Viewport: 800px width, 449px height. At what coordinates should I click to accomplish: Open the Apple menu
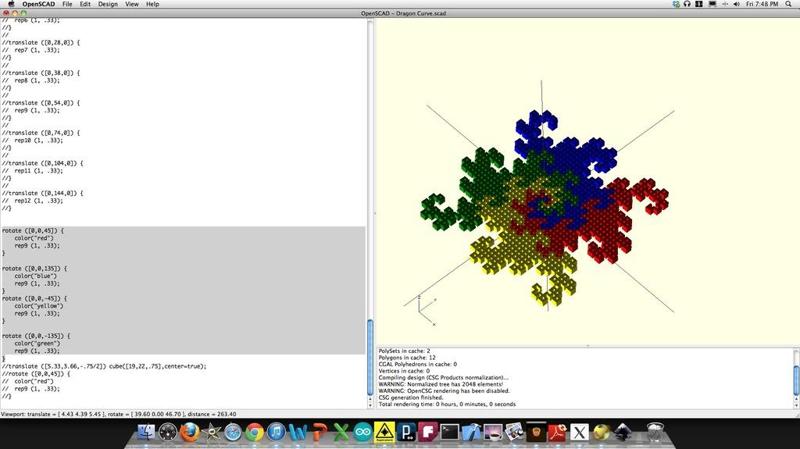pyautogui.click(x=11, y=4)
